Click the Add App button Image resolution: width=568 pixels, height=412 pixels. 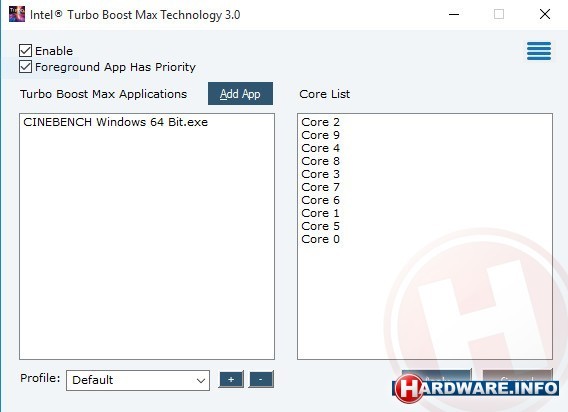[240, 94]
